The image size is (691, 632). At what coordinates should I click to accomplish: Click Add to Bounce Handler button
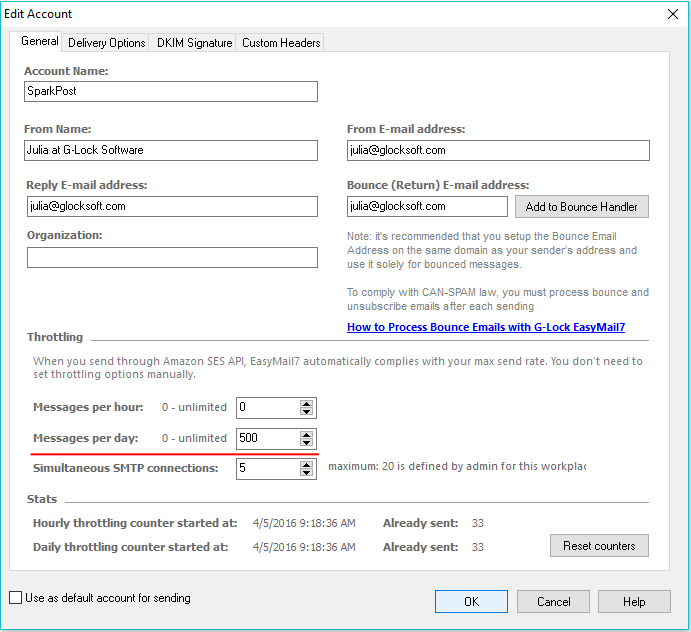coord(582,207)
